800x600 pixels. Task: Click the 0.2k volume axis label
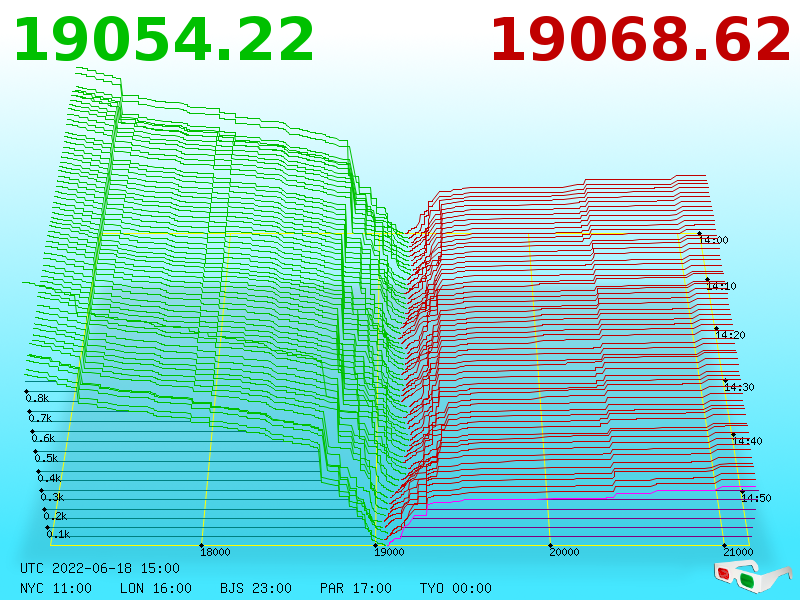click(x=56, y=516)
